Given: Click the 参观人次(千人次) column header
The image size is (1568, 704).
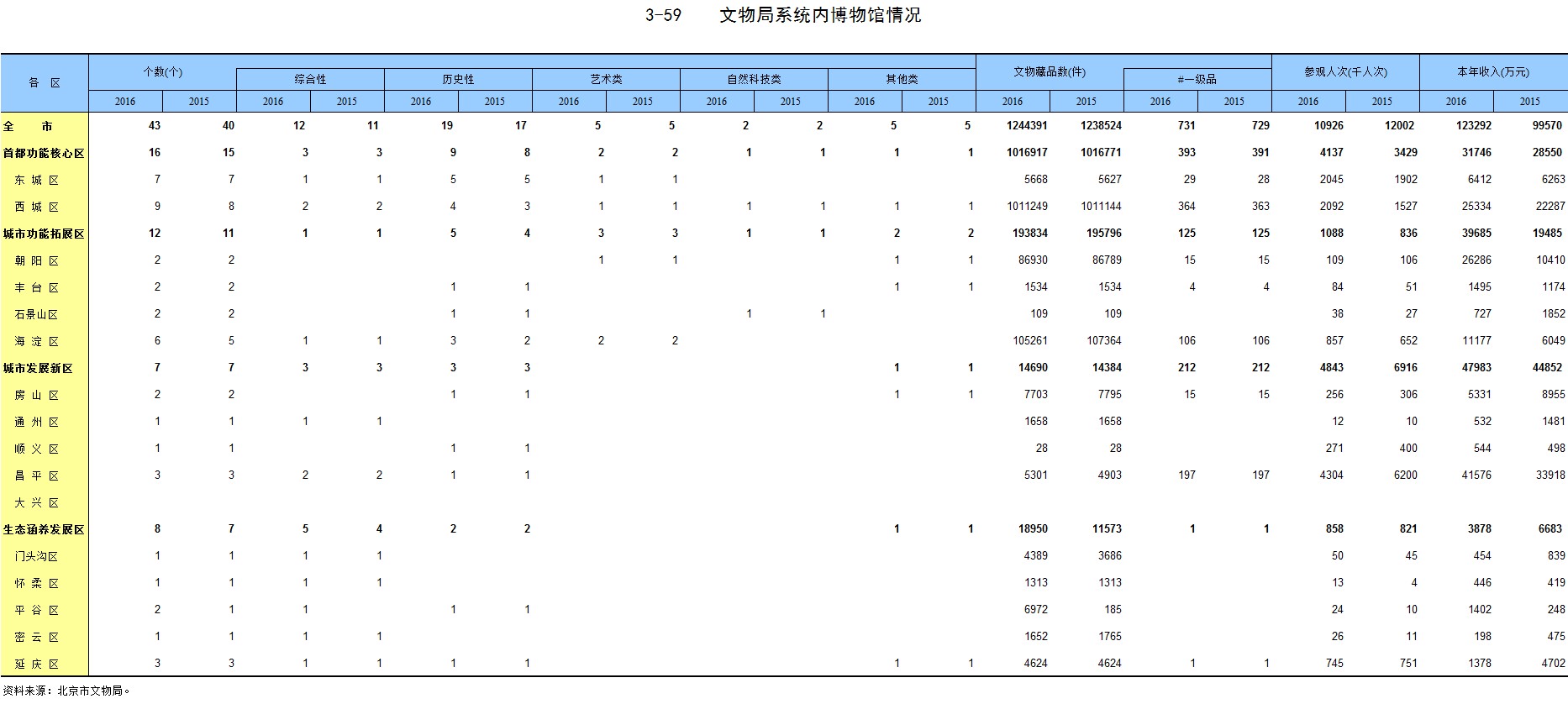Looking at the screenshot, I should tap(1344, 72).
